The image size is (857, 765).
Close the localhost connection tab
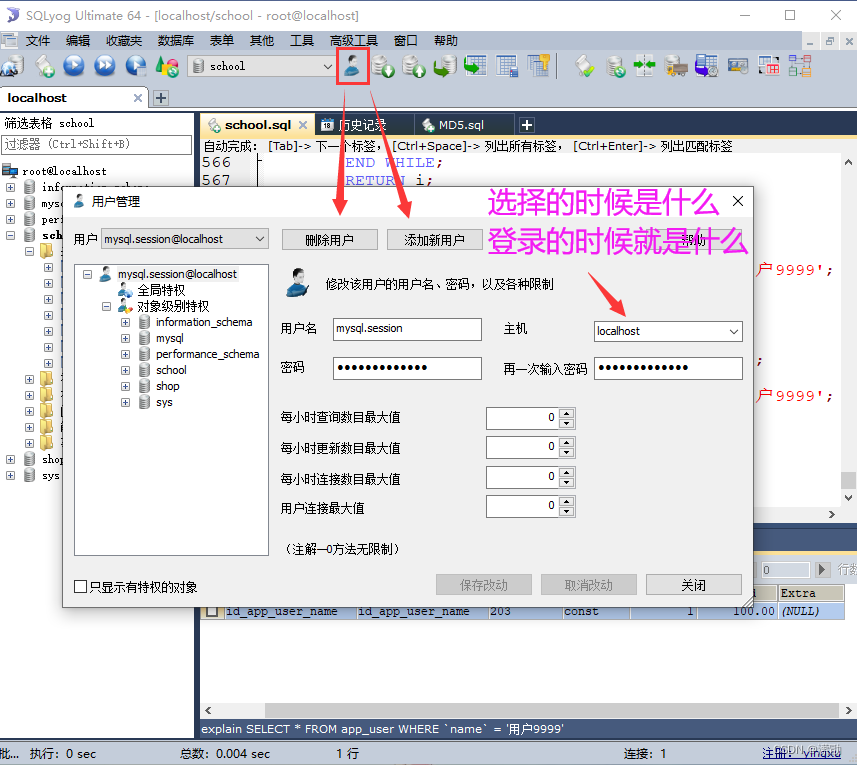138,98
